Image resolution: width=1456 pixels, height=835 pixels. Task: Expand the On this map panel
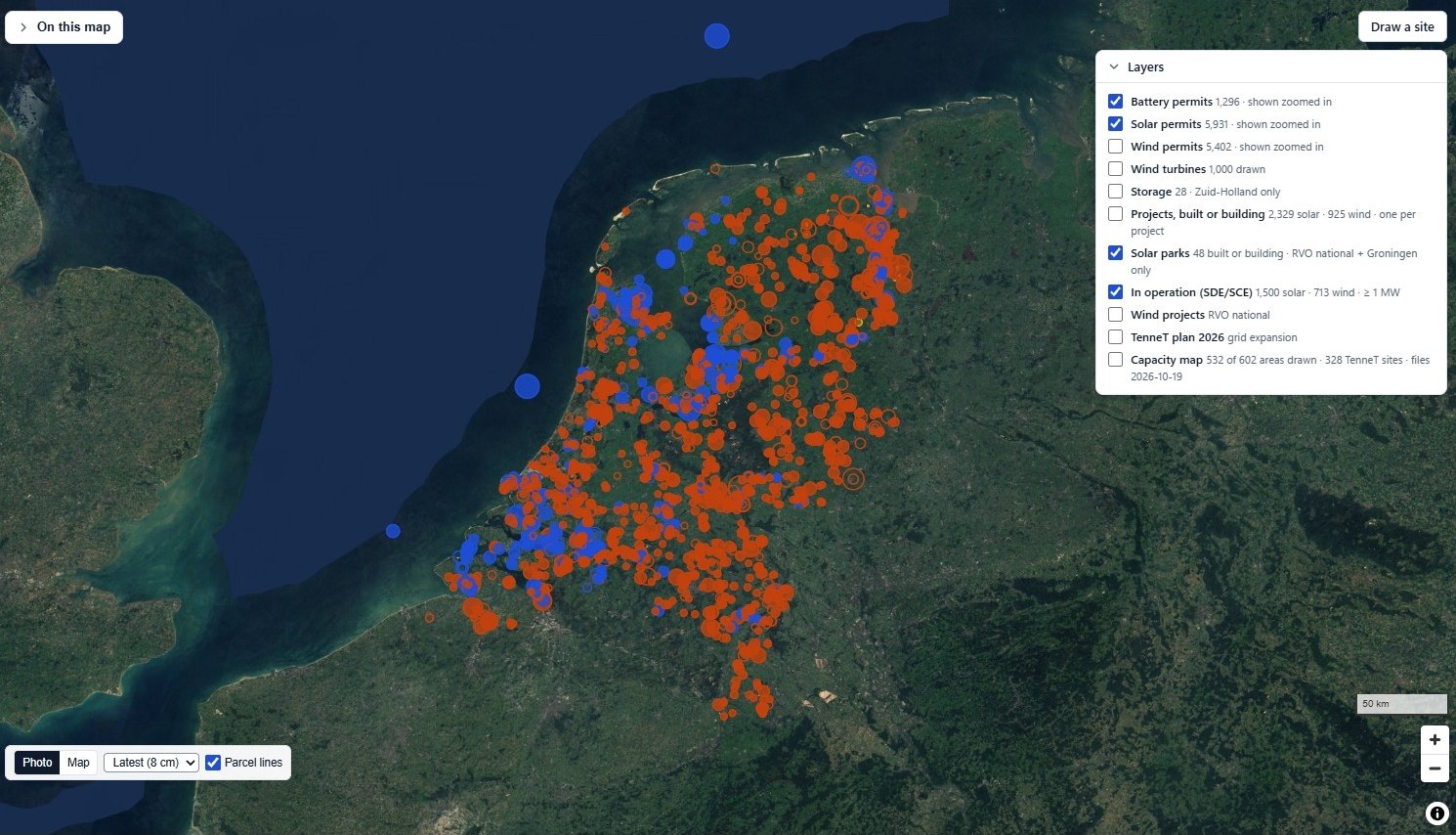[x=64, y=27]
